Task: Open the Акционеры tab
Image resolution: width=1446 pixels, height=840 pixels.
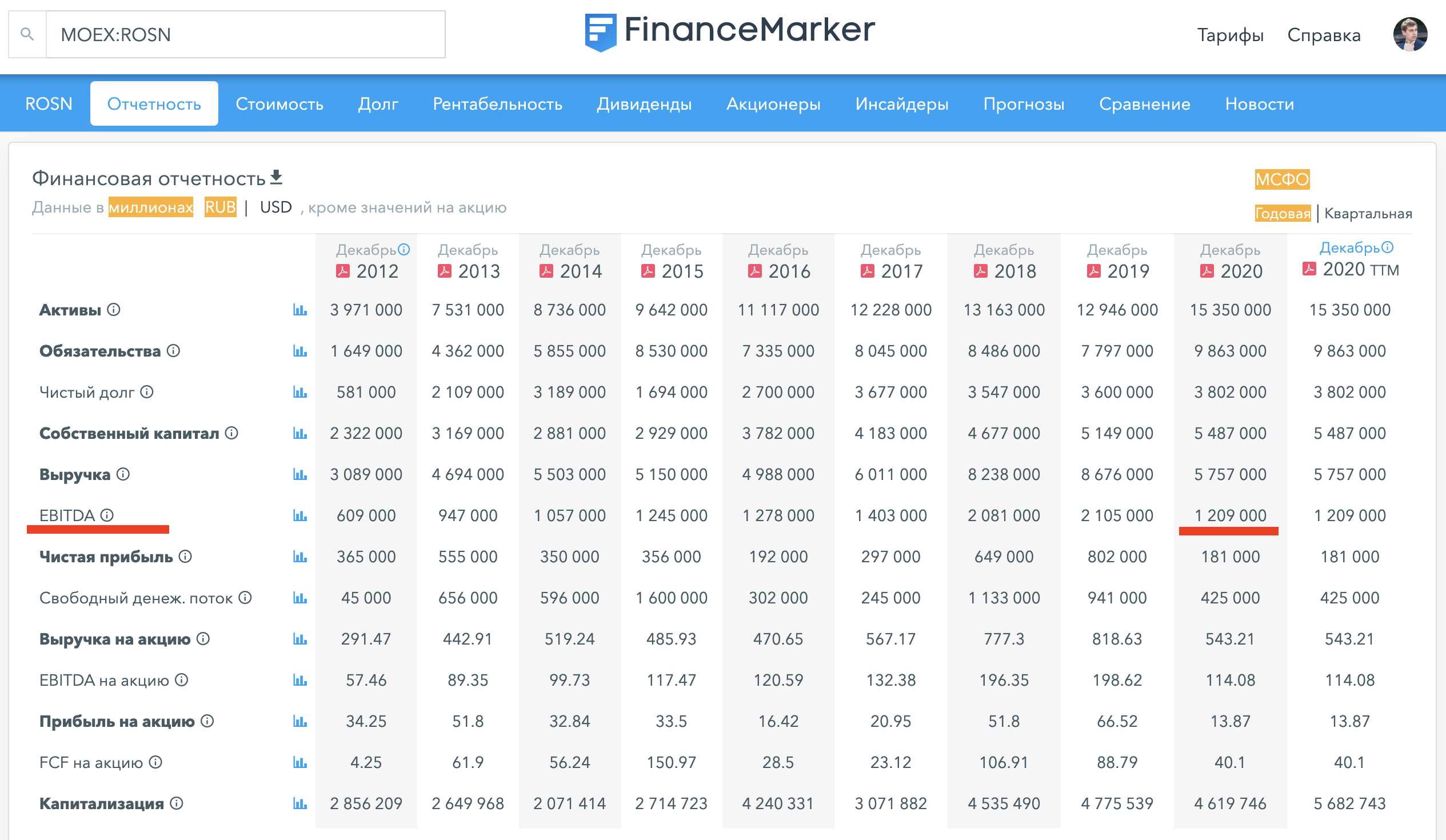Action: pyautogui.click(x=773, y=104)
